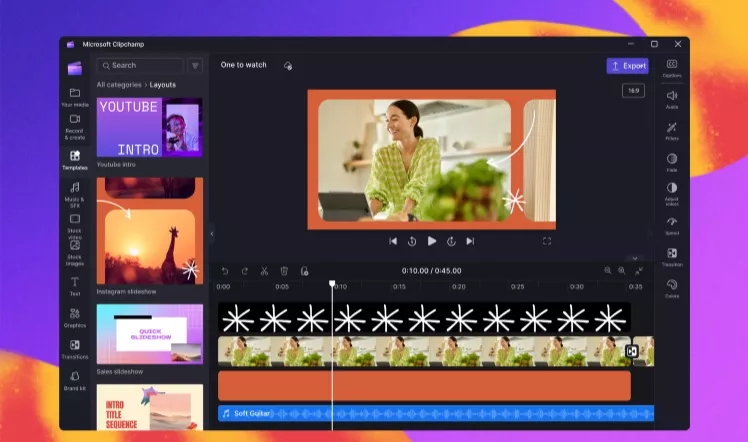The height and width of the screenshot is (442, 748).
Task: Switch to the Your media tab
Action: 75,97
